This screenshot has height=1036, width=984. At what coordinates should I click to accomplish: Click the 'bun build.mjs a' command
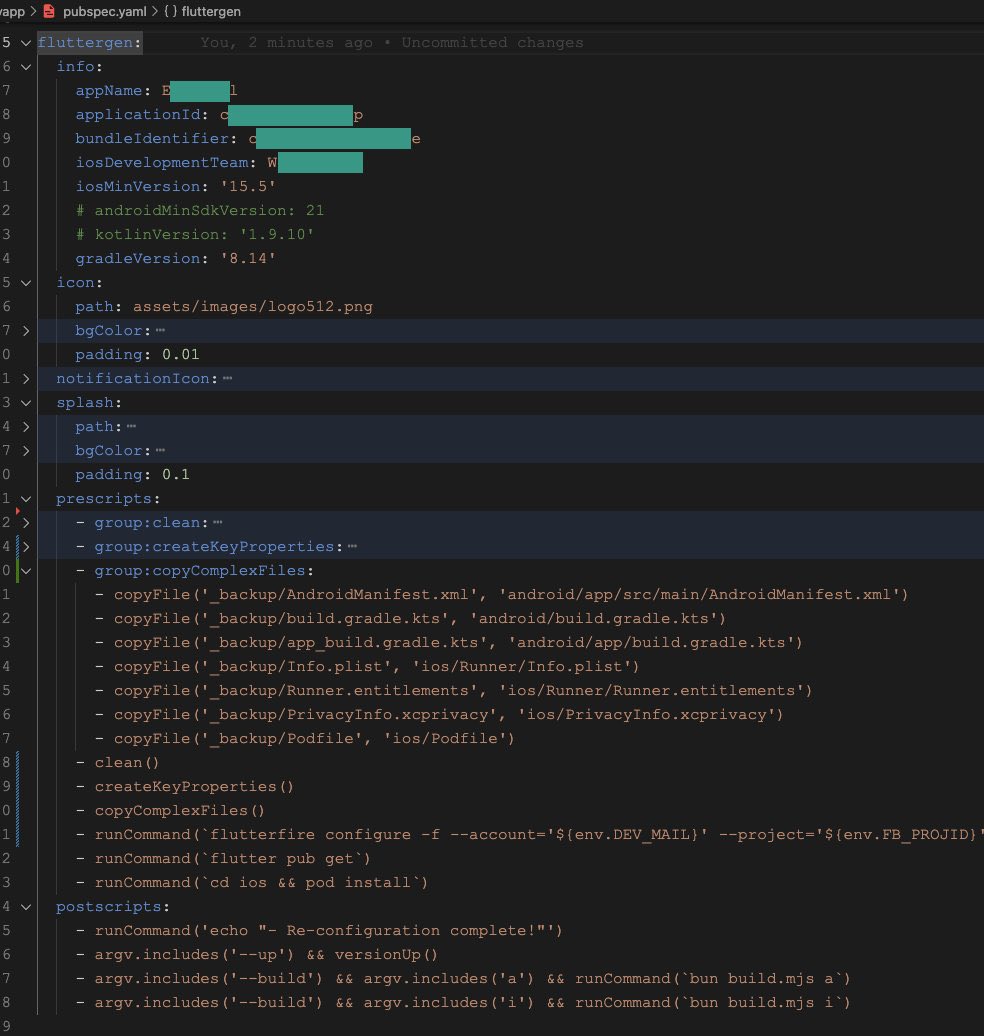[x=713, y=979]
